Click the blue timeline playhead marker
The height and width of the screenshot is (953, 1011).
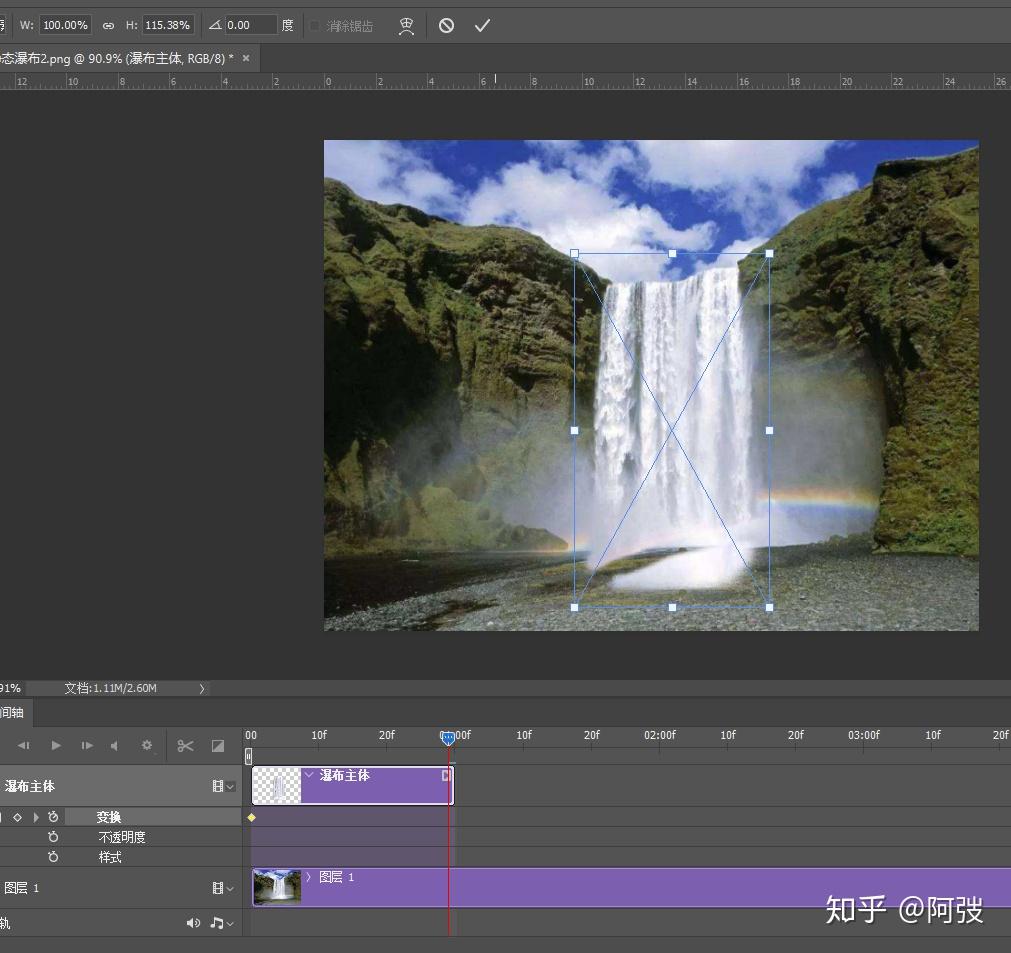[447, 738]
